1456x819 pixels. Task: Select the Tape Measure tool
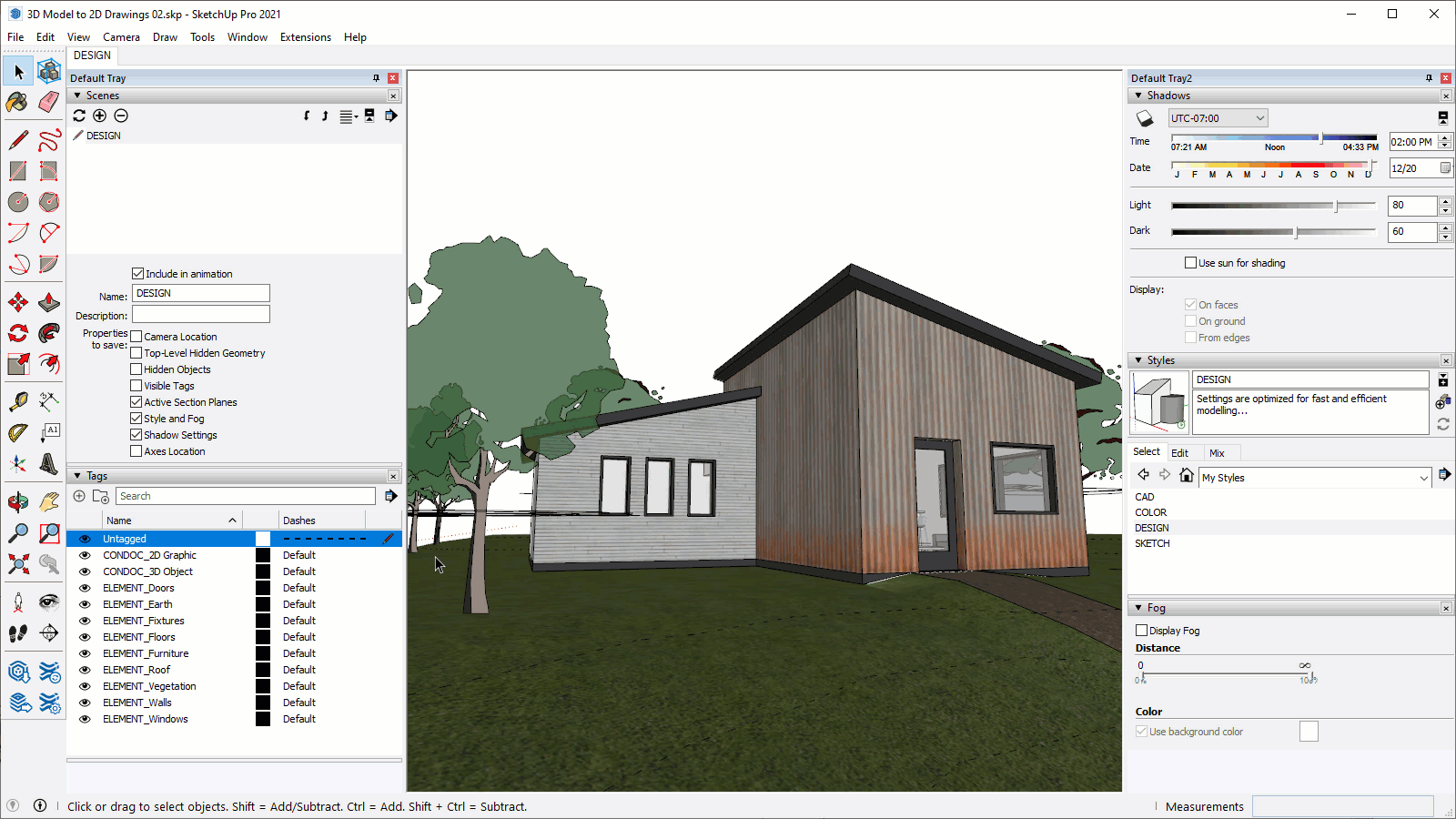click(x=18, y=401)
